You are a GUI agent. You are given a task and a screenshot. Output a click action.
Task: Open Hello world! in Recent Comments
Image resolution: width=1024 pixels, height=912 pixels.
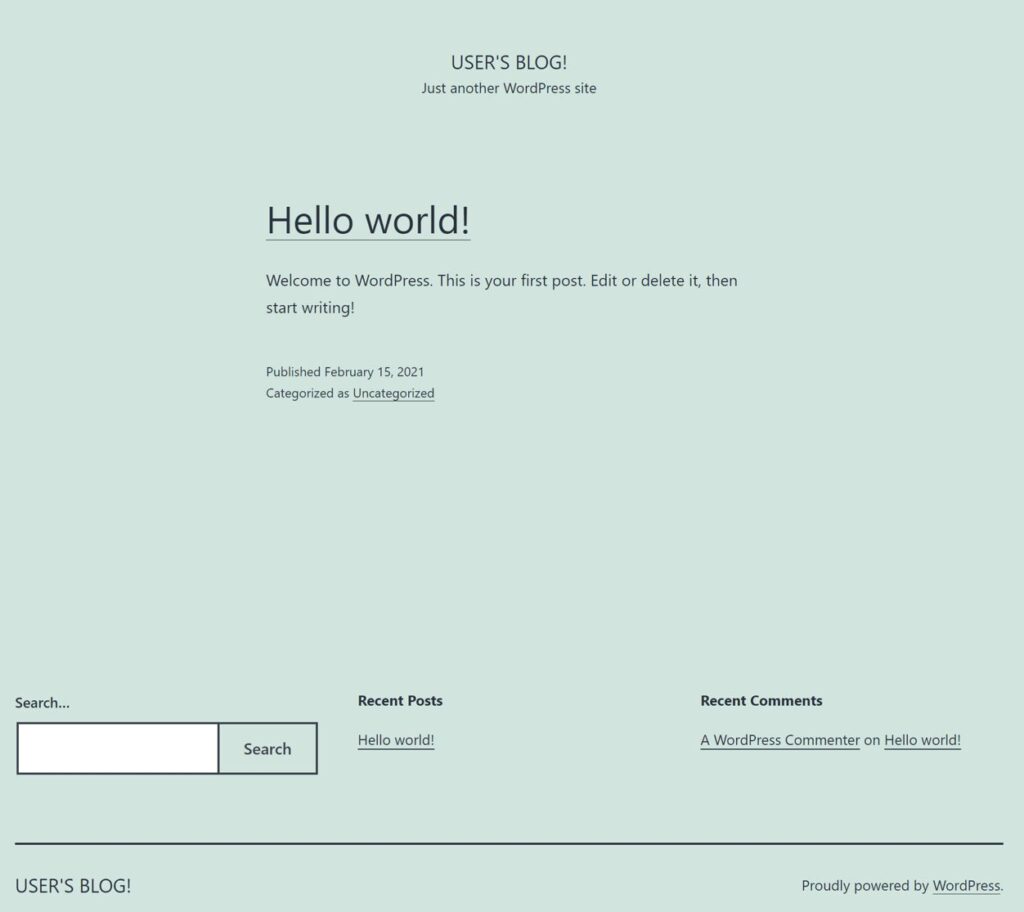922,740
